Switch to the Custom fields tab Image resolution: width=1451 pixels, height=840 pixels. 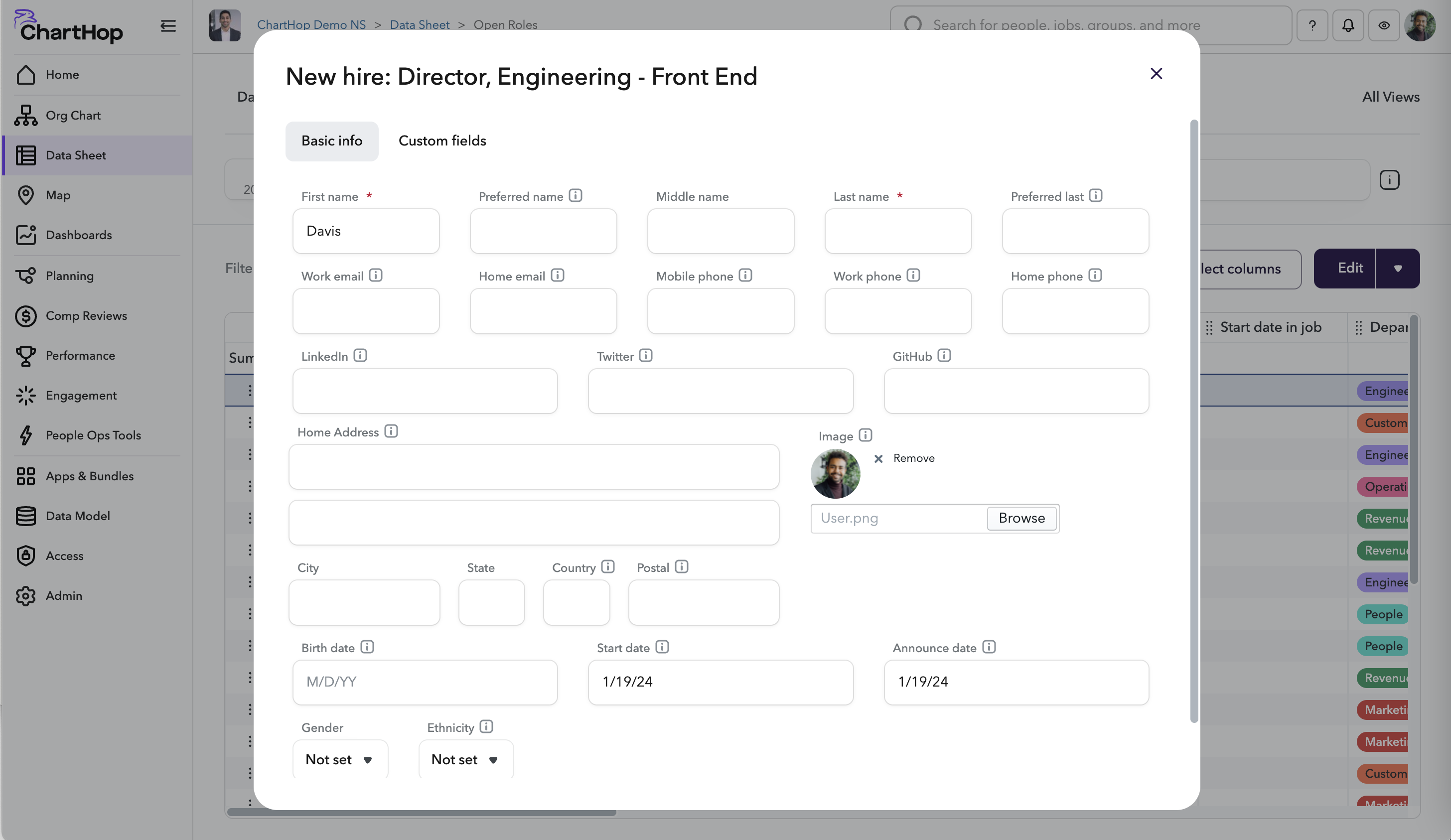(x=441, y=140)
